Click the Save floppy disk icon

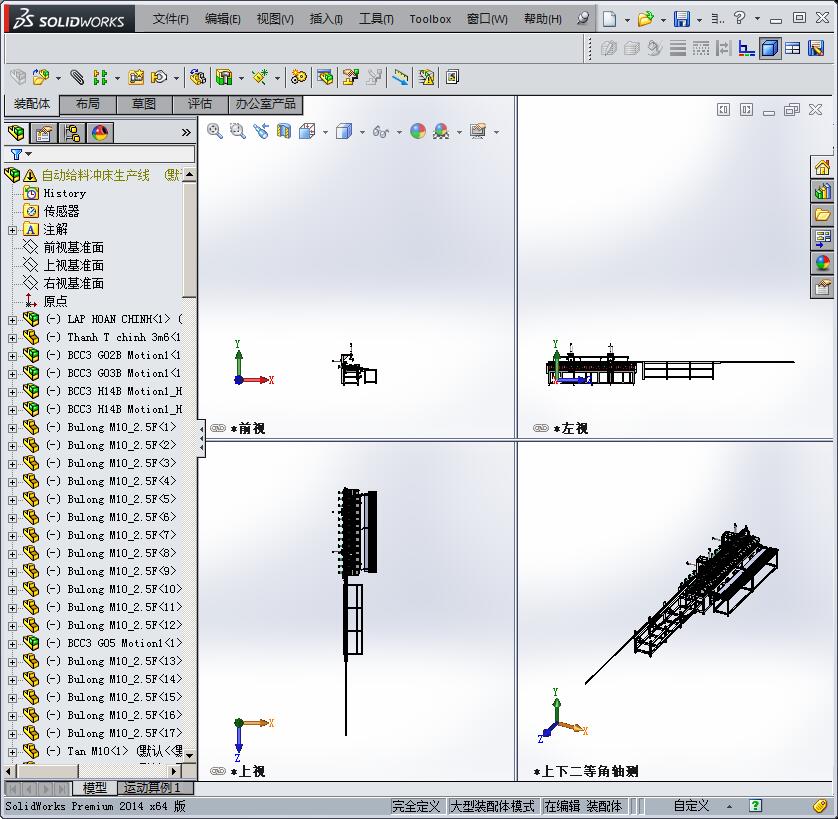(681, 19)
